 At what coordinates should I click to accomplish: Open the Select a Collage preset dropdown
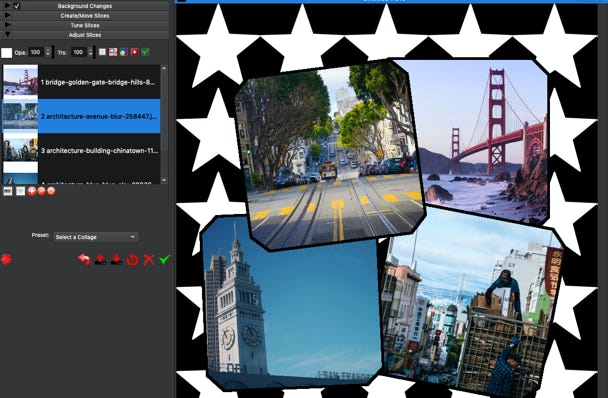pos(95,237)
